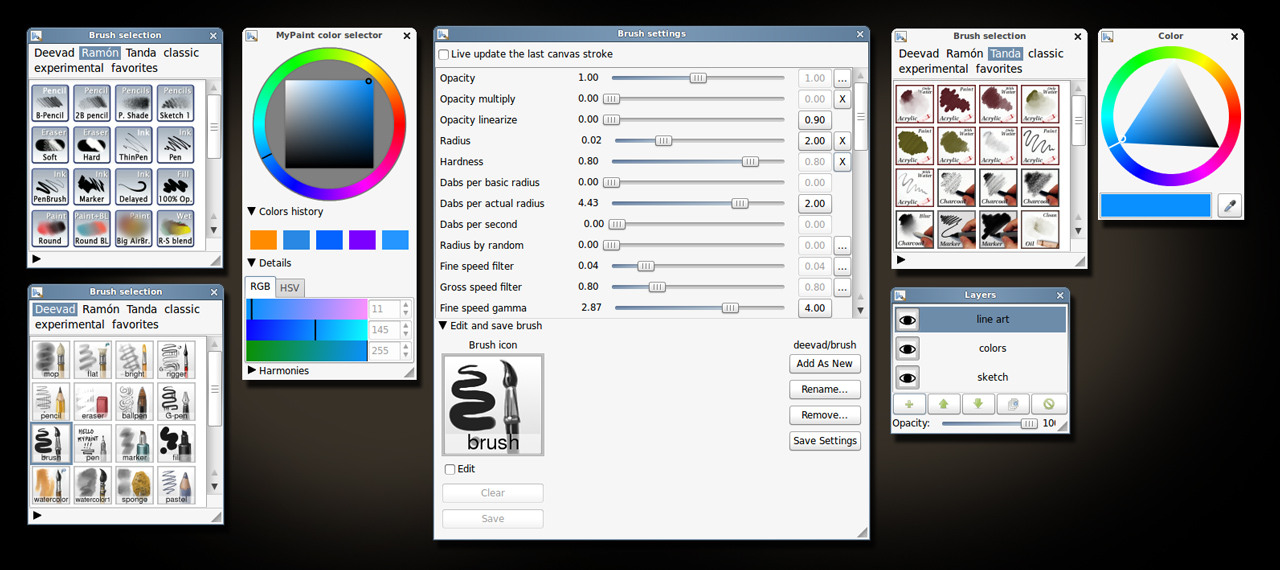1280x570 pixels.
Task: Select the 2B pencil brush
Action: point(92,103)
